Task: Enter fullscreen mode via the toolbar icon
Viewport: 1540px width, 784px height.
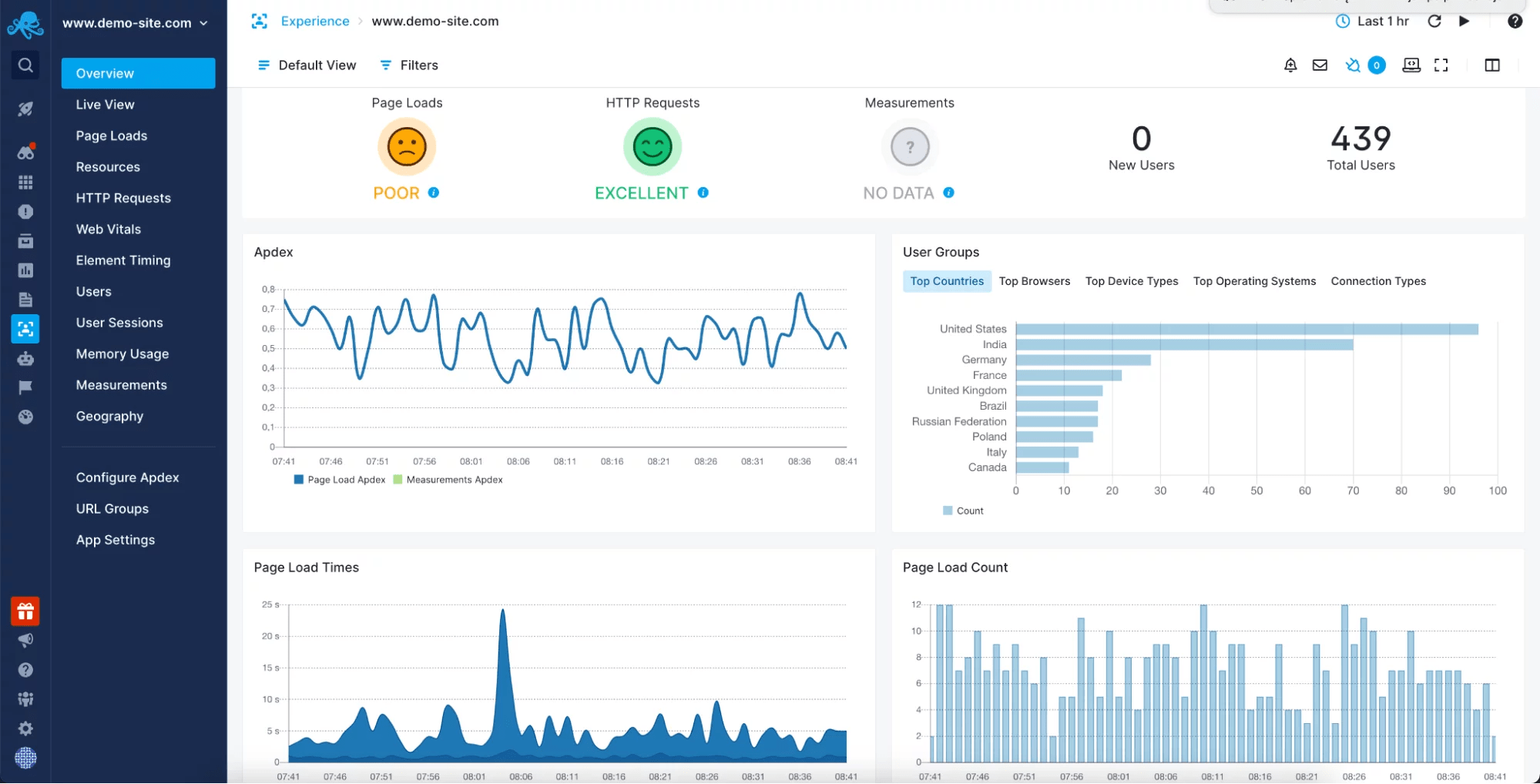Action: [1441, 65]
